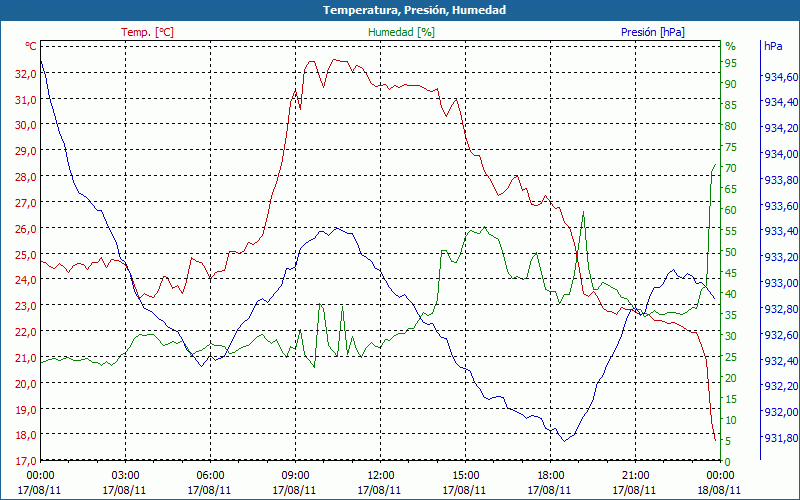Image resolution: width=800 pixels, height=500 pixels.
Task: Click the title "Temperatura, Presión, Humedad"
Action: click(x=414, y=10)
